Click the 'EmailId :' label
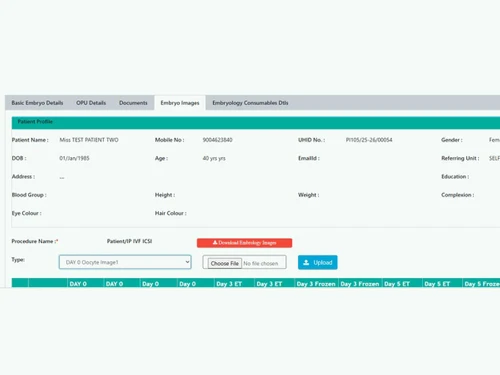 (309, 158)
